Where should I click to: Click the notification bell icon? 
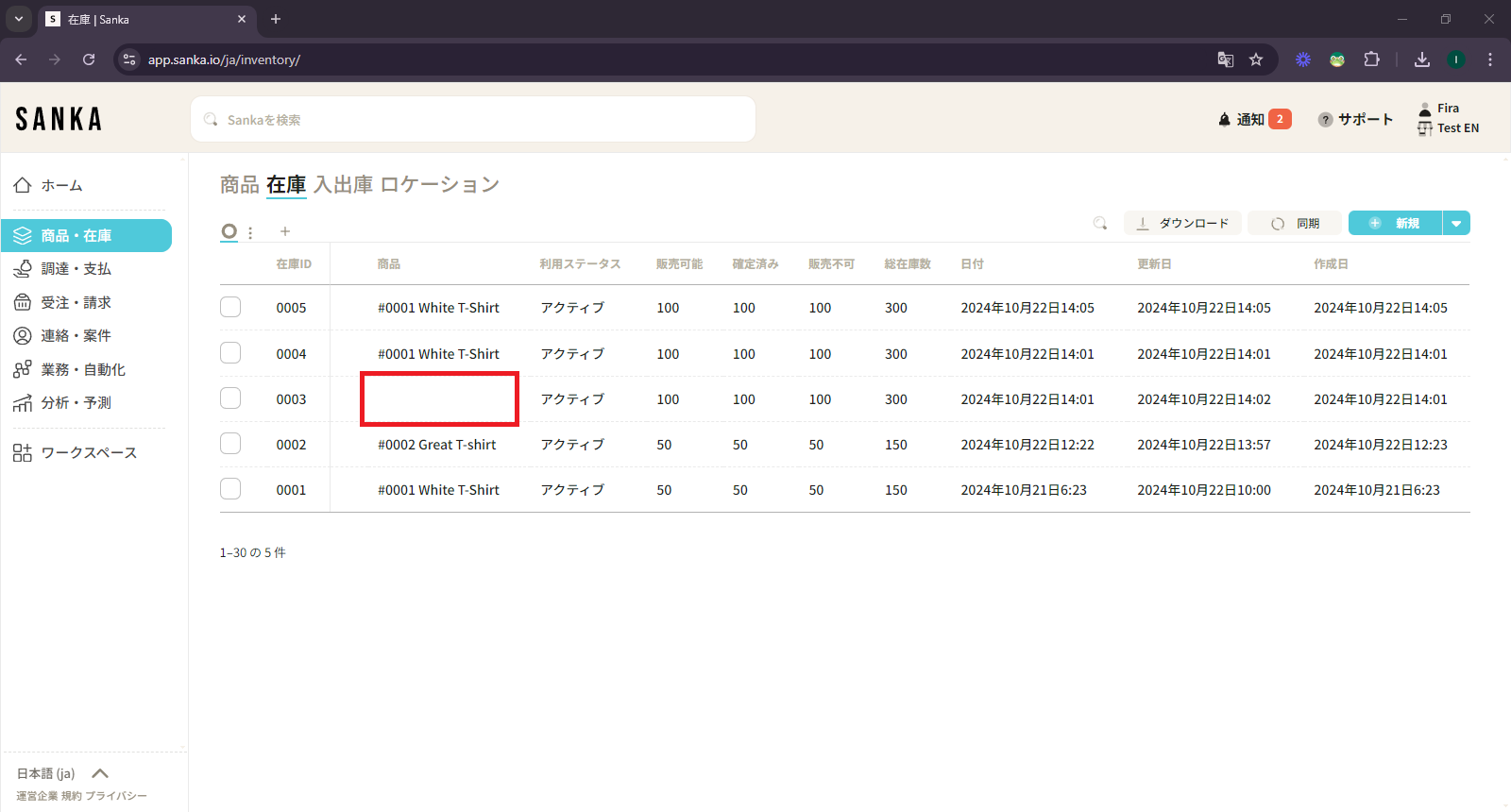(x=1225, y=120)
